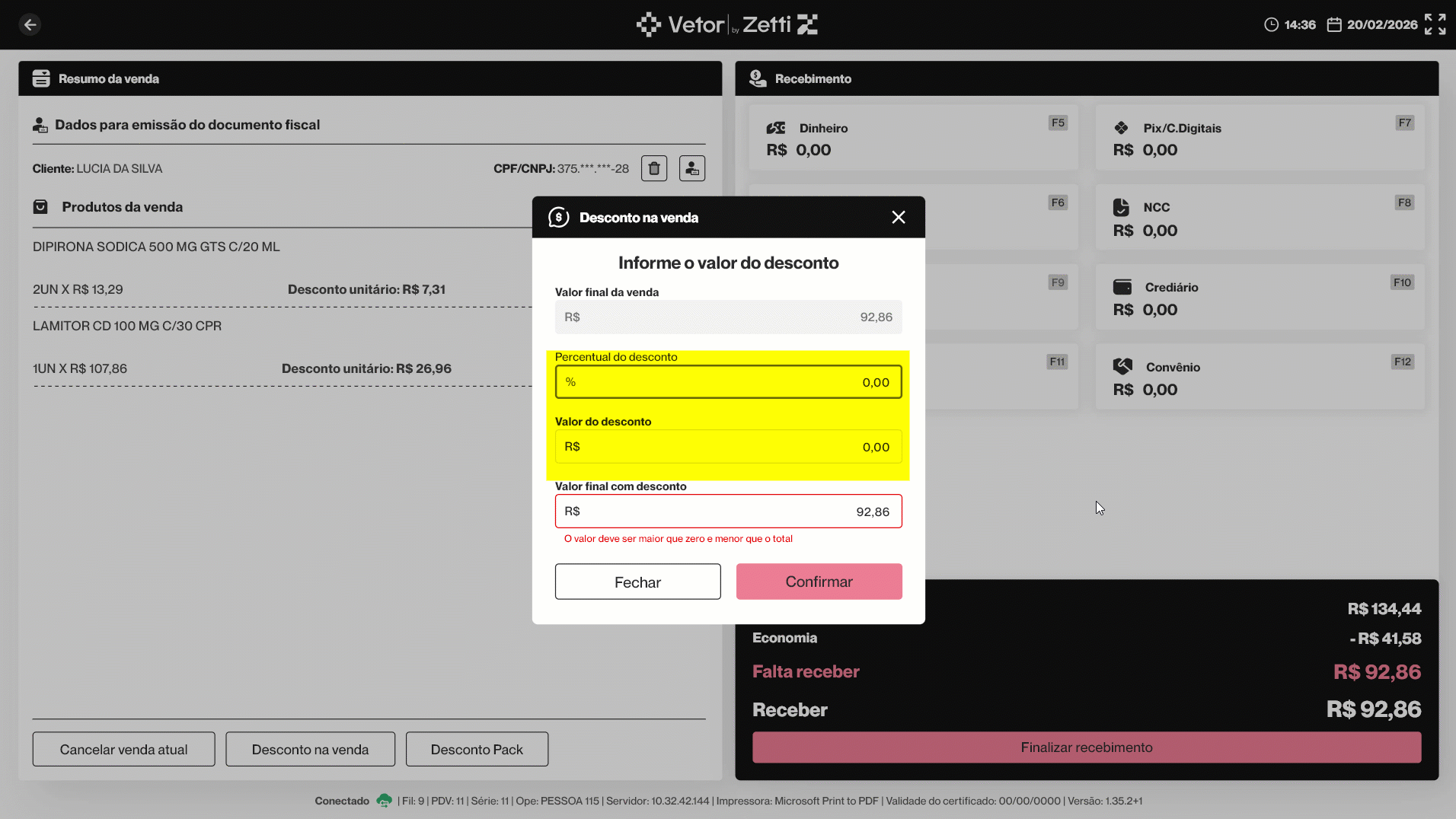Viewport: 1456px width, 819px height.
Task: Select Crediário payment option
Action: click(x=1259, y=298)
